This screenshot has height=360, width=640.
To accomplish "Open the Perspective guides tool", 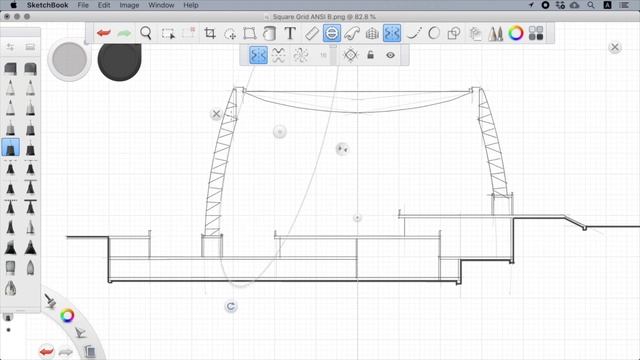I will coord(372,33).
